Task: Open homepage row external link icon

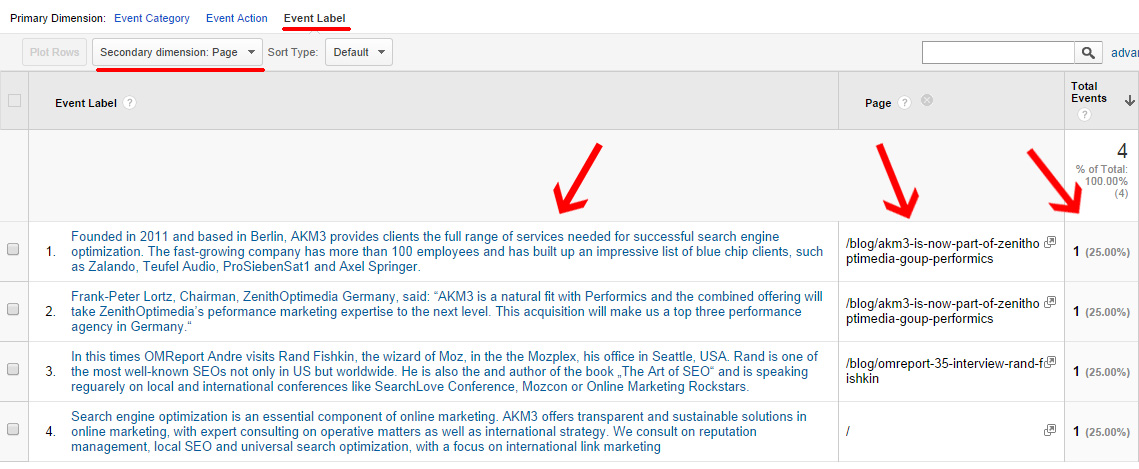Action: 1049,430
